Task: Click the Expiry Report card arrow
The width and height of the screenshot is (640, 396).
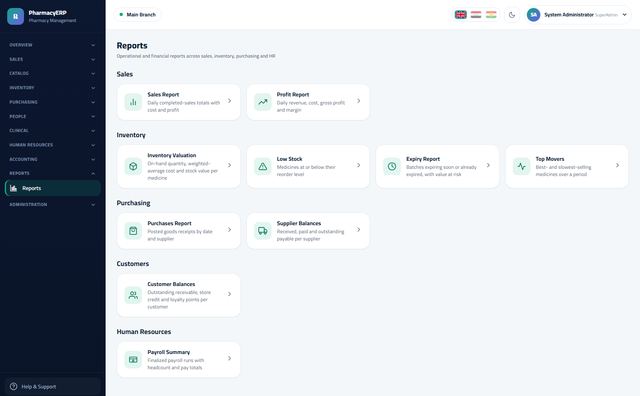Action: pyautogui.click(x=488, y=165)
